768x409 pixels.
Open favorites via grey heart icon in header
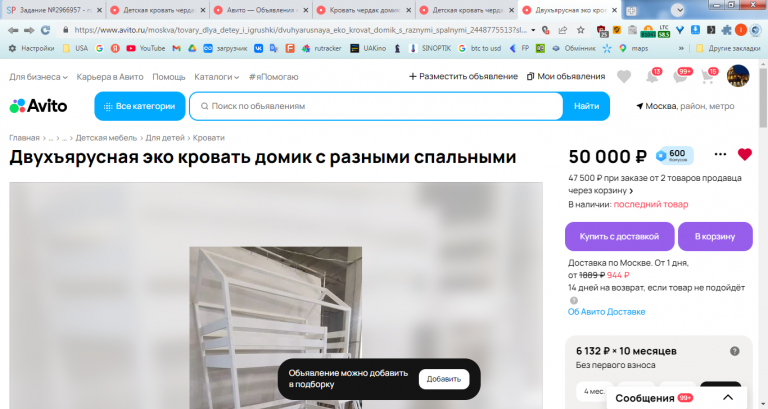click(x=624, y=77)
